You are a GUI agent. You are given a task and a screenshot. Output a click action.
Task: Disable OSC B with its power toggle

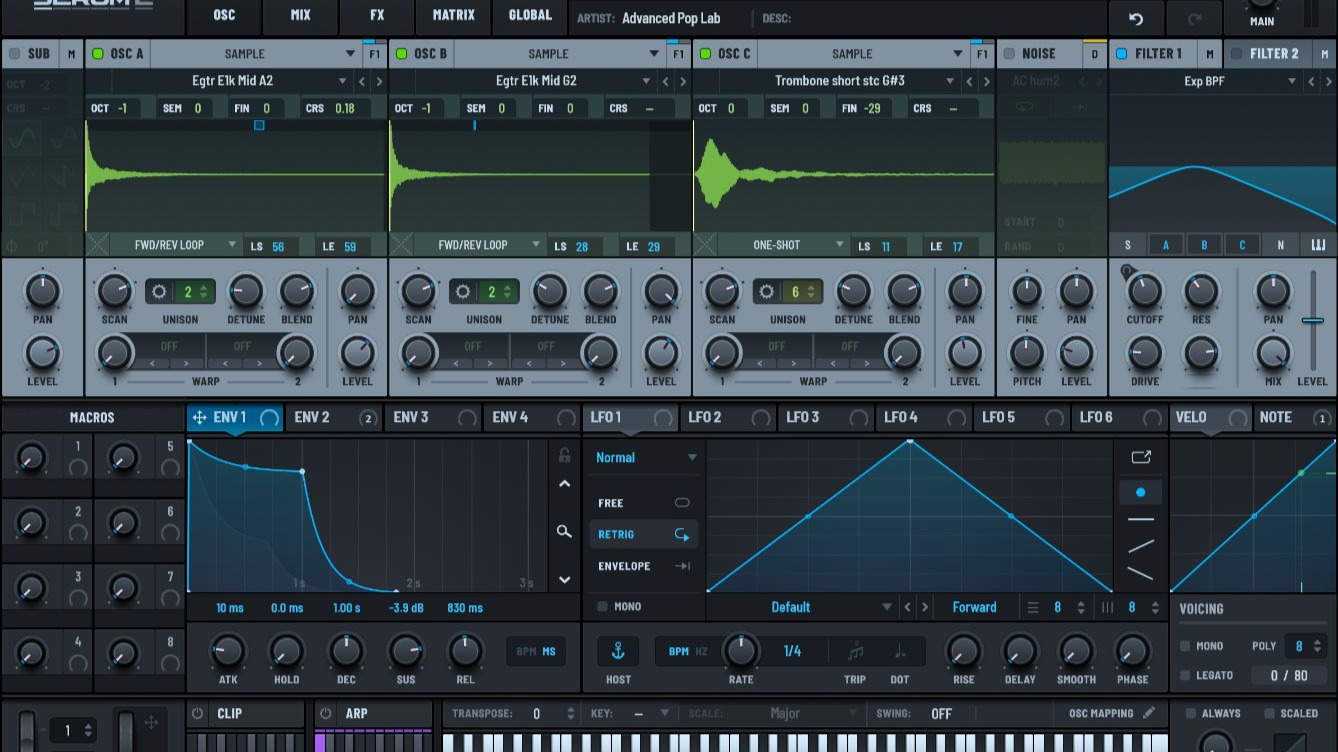[x=402, y=54]
